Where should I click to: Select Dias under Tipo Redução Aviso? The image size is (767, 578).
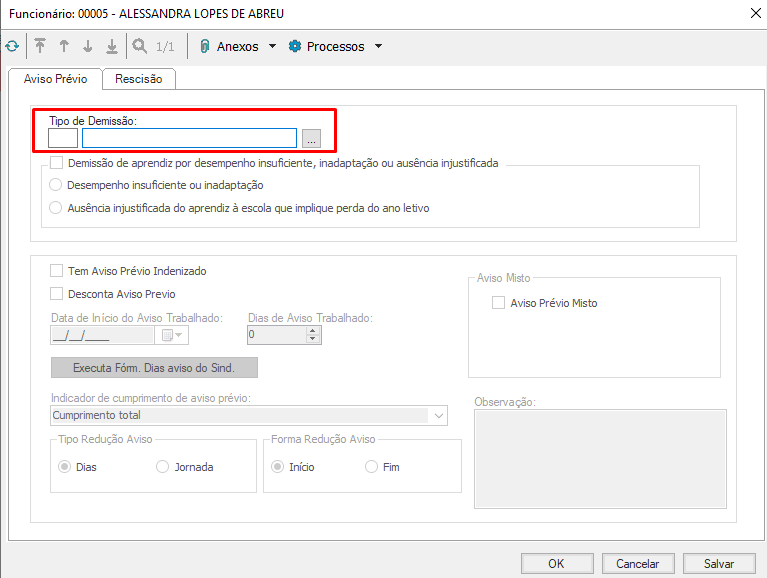coord(64,467)
